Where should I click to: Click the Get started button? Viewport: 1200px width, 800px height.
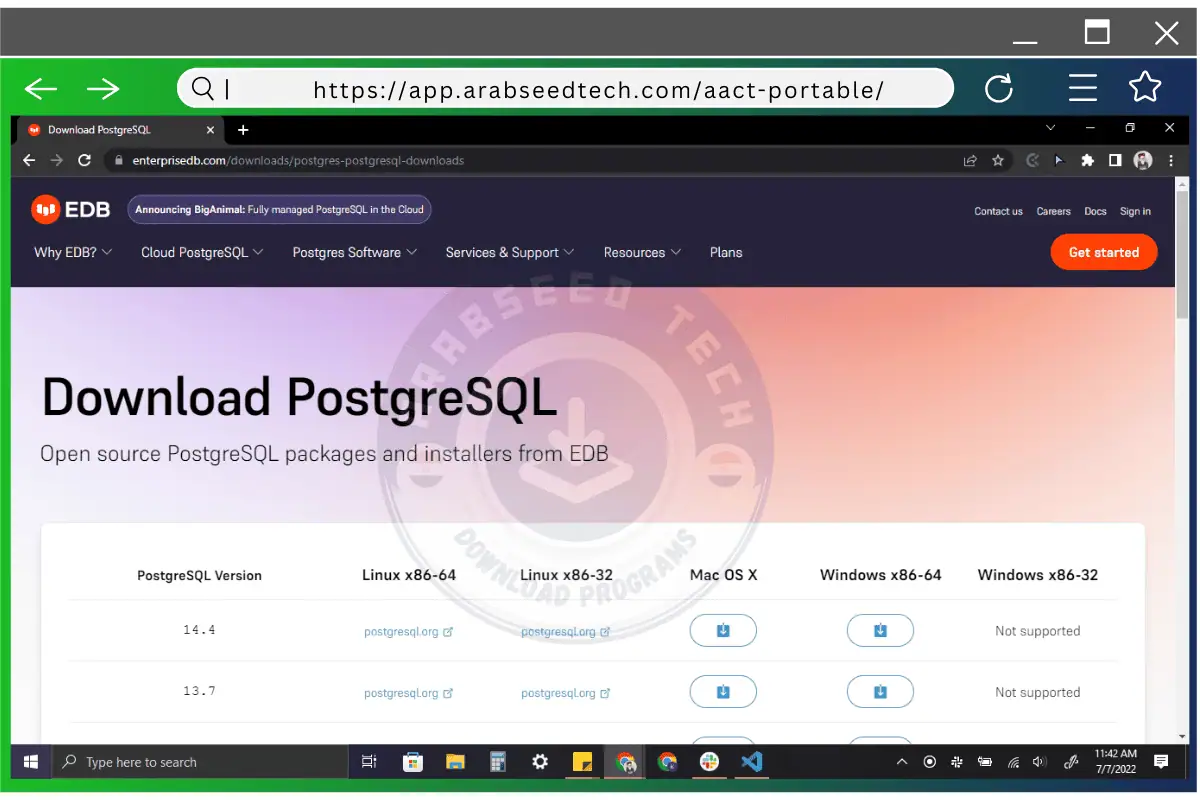[1104, 252]
